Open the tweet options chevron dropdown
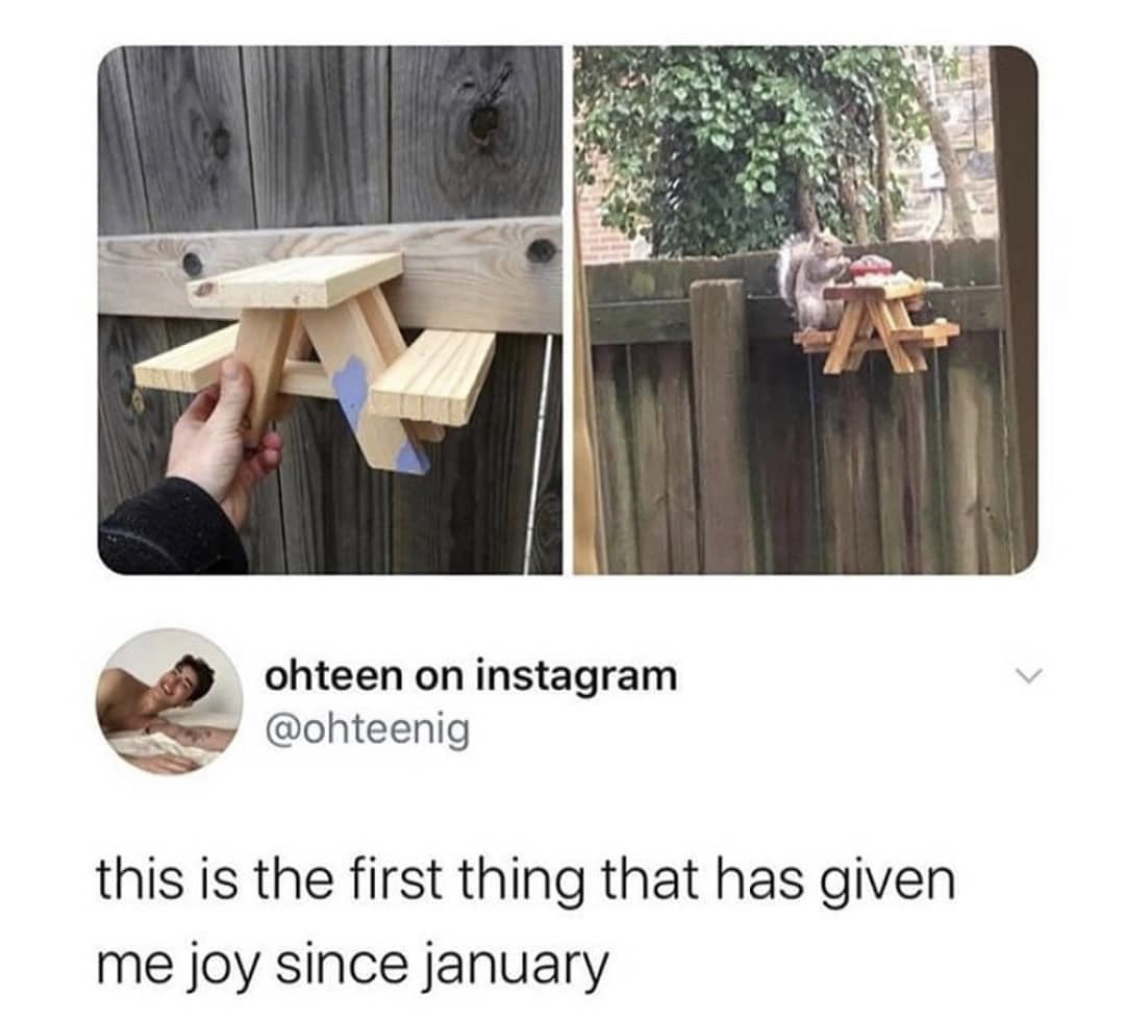Screen dimensions: 1125x1027 click(1022, 675)
